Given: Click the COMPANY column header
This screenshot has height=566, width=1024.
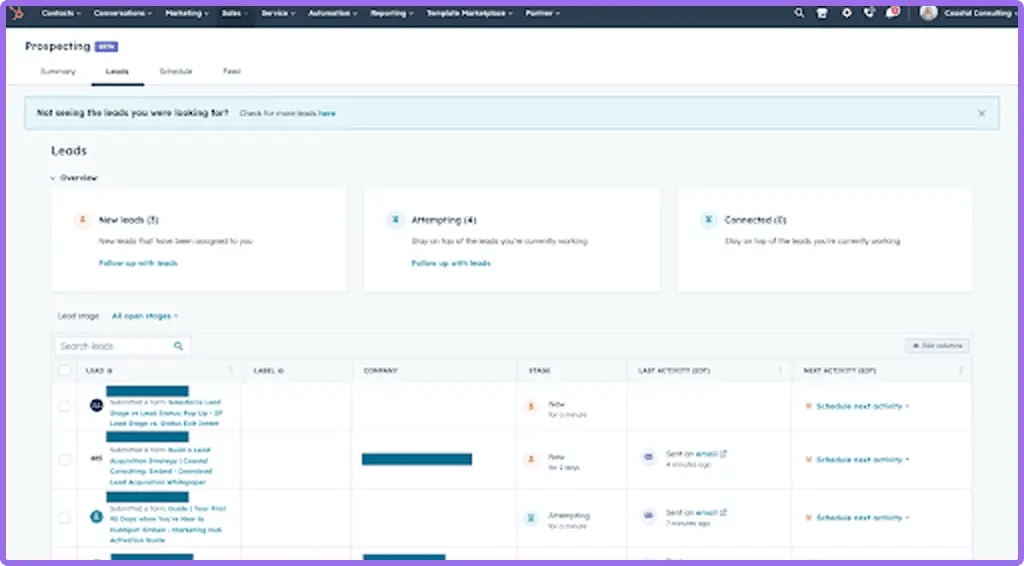Looking at the screenshot, I should pyautogui.click(x=381, y=371).
